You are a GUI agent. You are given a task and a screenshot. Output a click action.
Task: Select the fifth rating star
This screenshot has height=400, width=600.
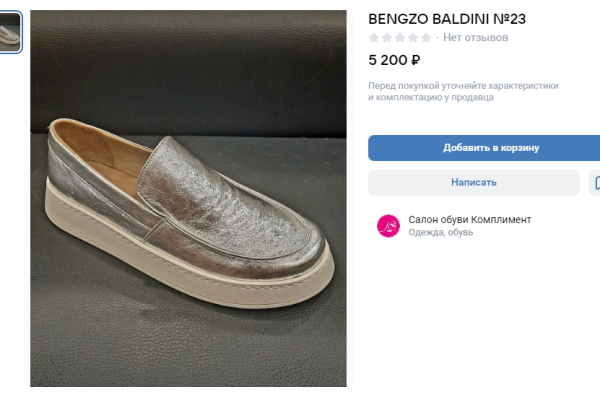pyautogui.click(x=426, y=38)
